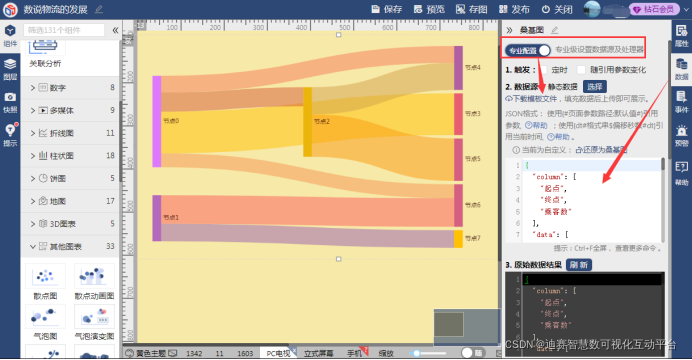
Task: Expand the 多媒体 component category
Action: click(71, 110)
